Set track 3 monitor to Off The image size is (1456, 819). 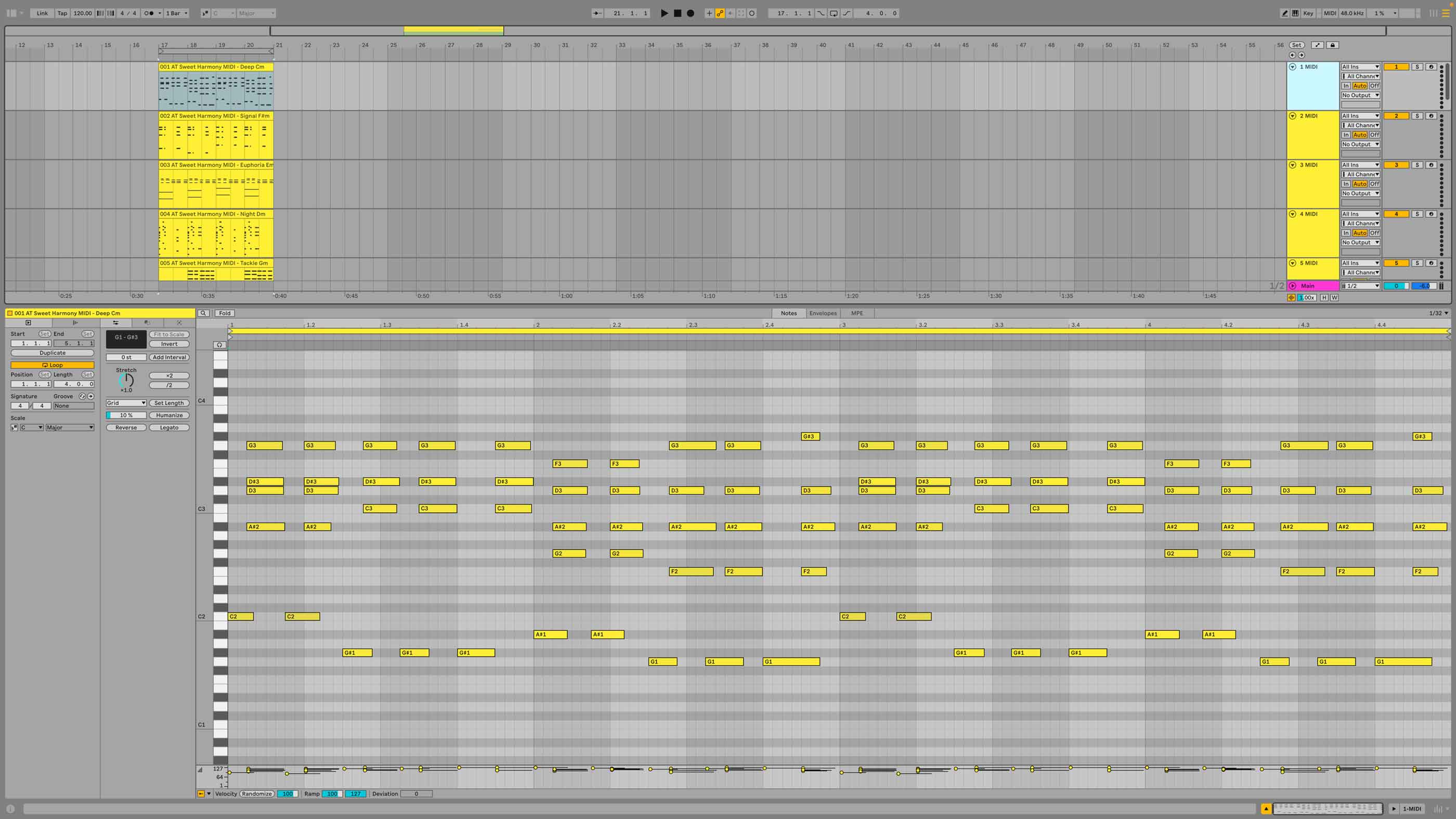pyautogui.click(x=1374, y=184)
